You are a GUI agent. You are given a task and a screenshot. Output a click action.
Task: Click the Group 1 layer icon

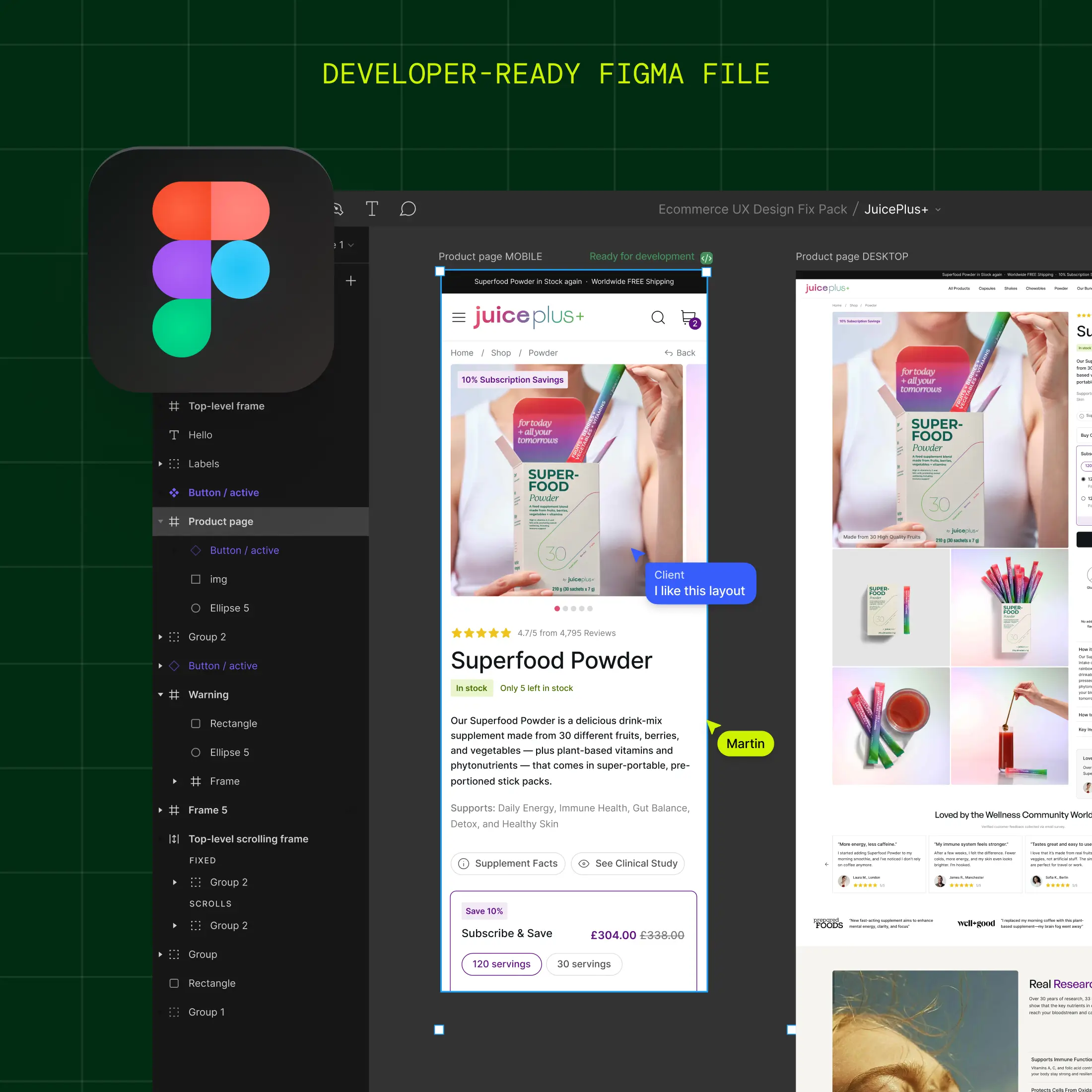coord(174,1012)
